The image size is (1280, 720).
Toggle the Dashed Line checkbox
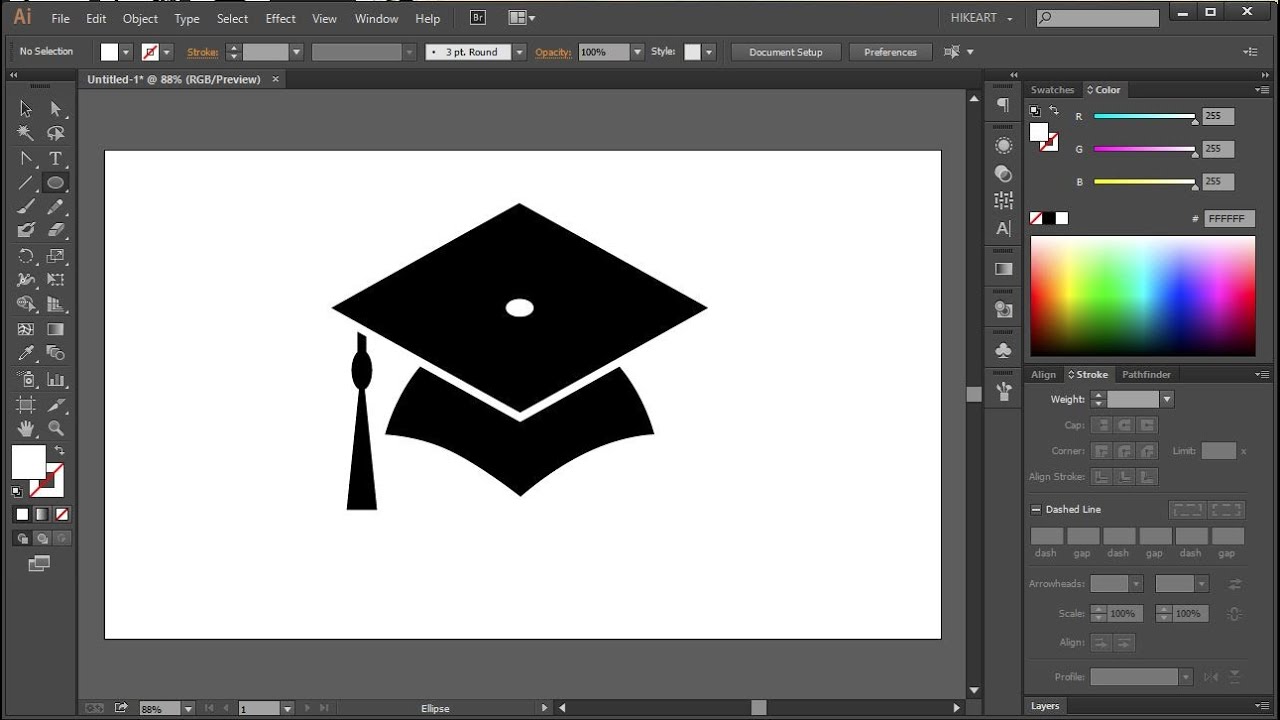(x=1036, y=509)
